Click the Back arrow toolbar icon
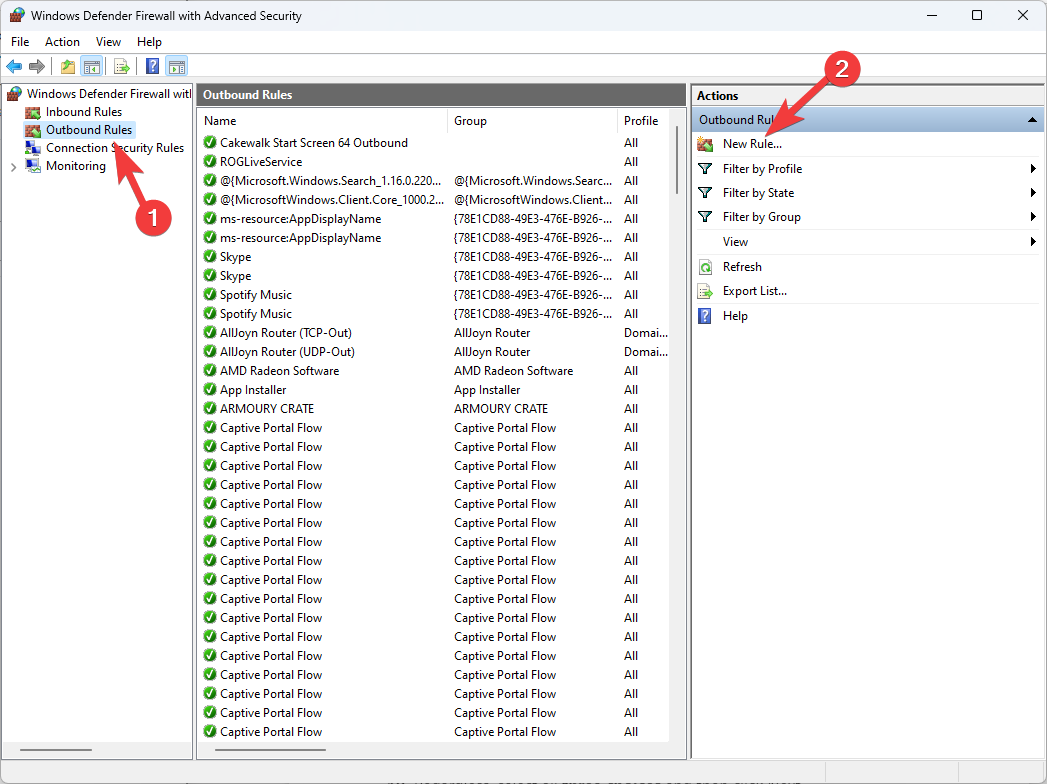 coord(14,67)
